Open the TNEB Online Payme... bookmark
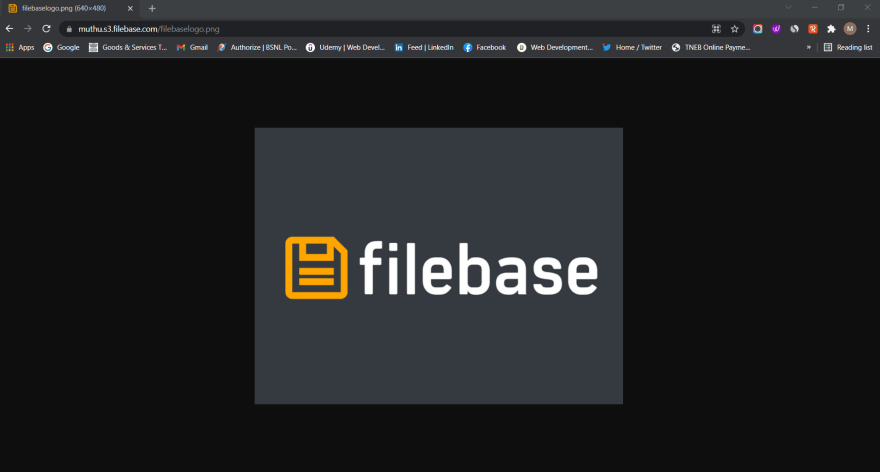The image size is (880, 472). (711, 48)
